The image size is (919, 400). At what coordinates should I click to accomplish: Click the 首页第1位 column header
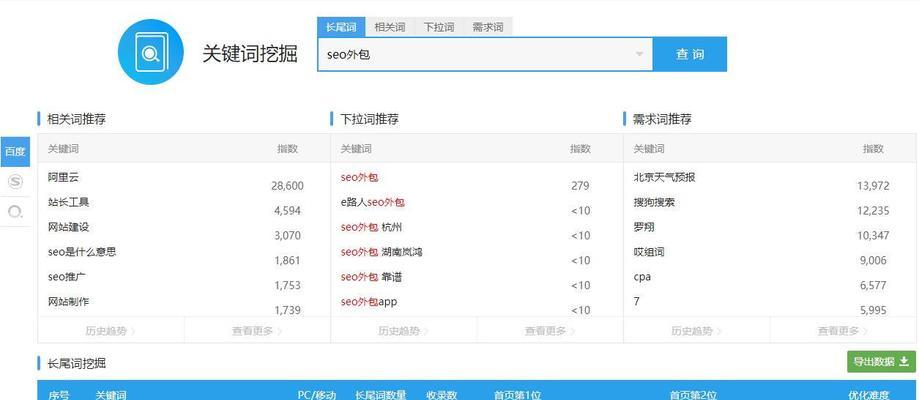click(518, 395)
